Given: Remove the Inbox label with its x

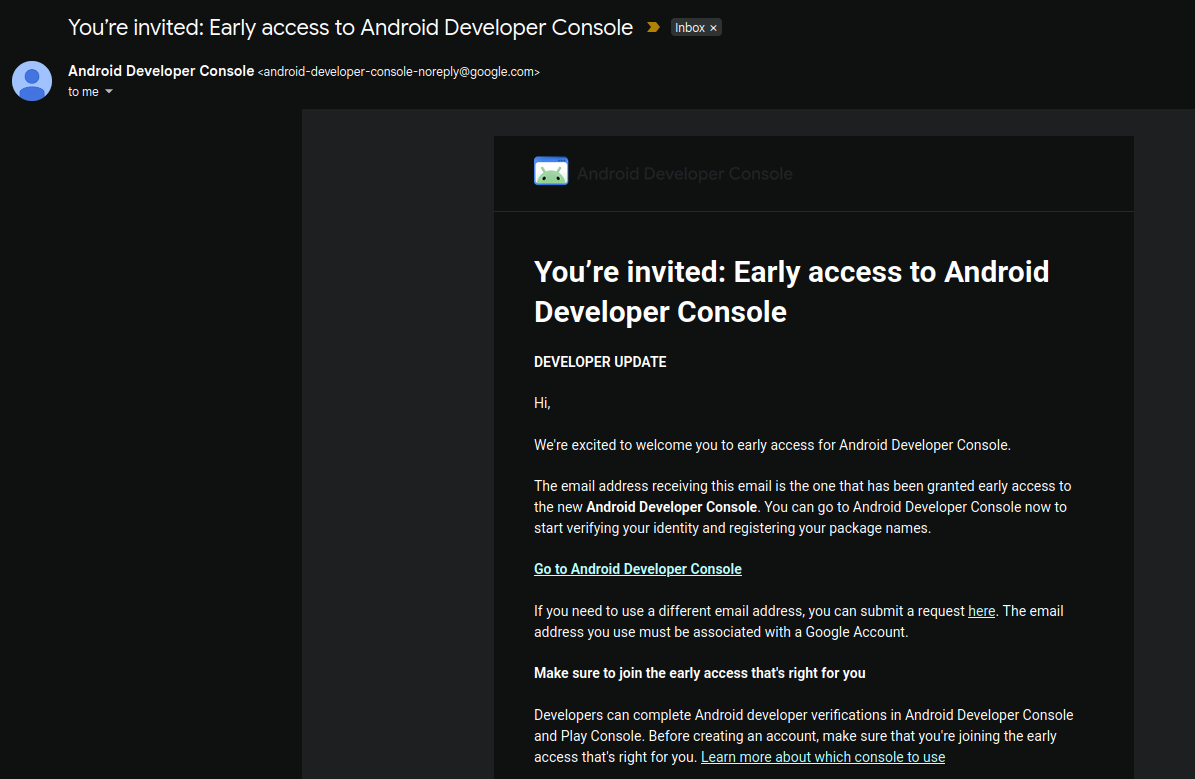Looking at the screenshot, I should (x=713, y=28).
